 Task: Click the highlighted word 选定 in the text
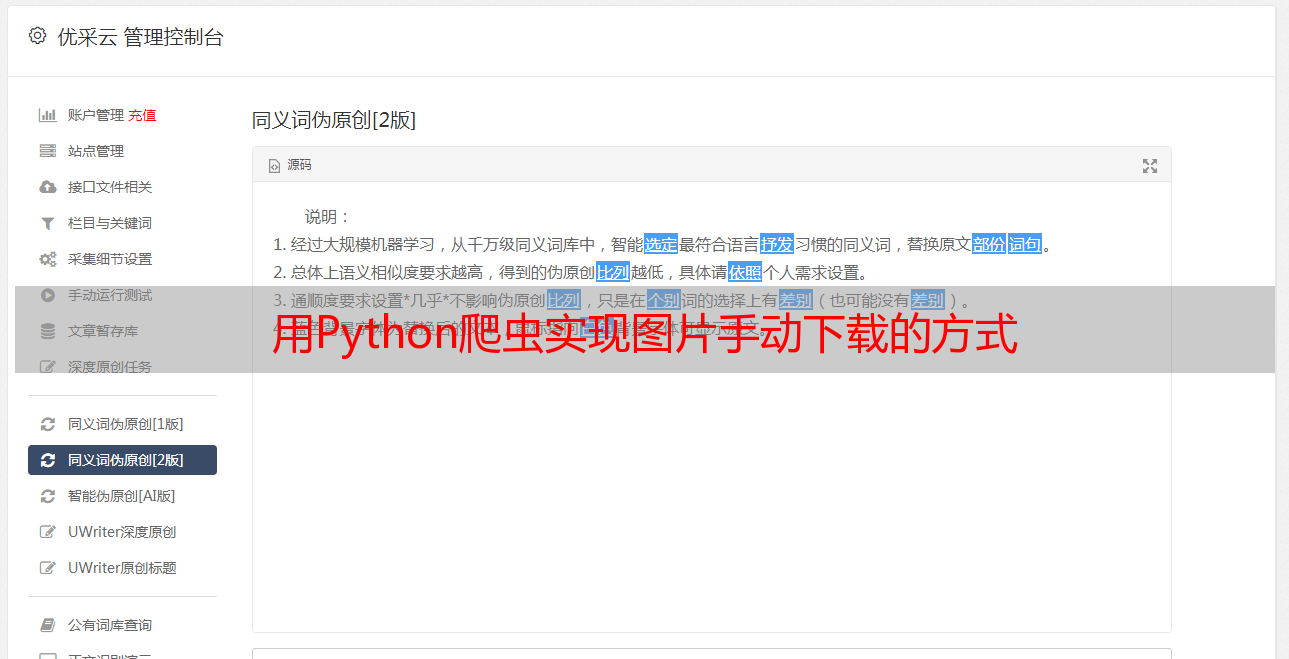[x=661, y=244]
